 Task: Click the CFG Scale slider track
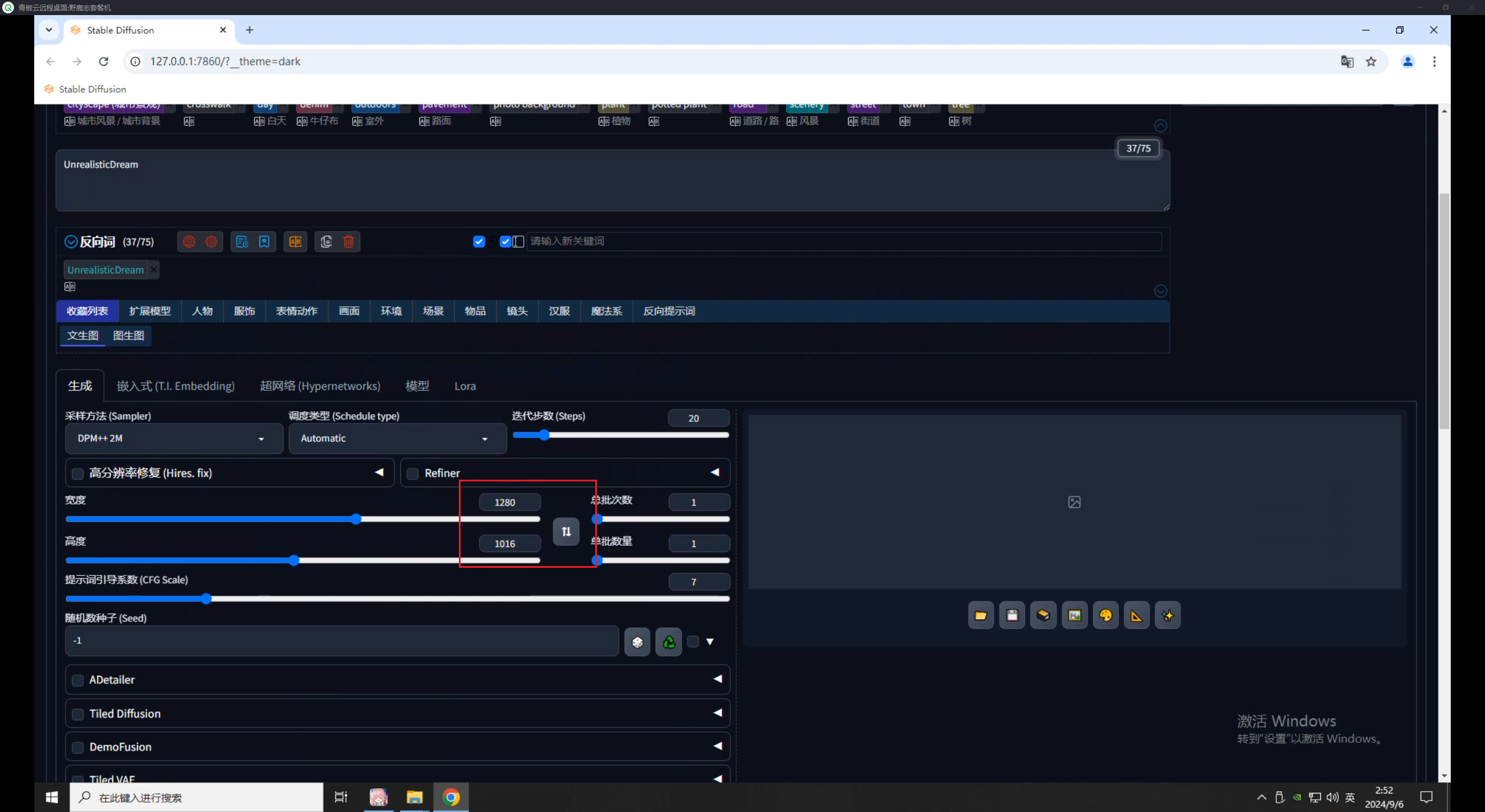(x=397, y=599)
